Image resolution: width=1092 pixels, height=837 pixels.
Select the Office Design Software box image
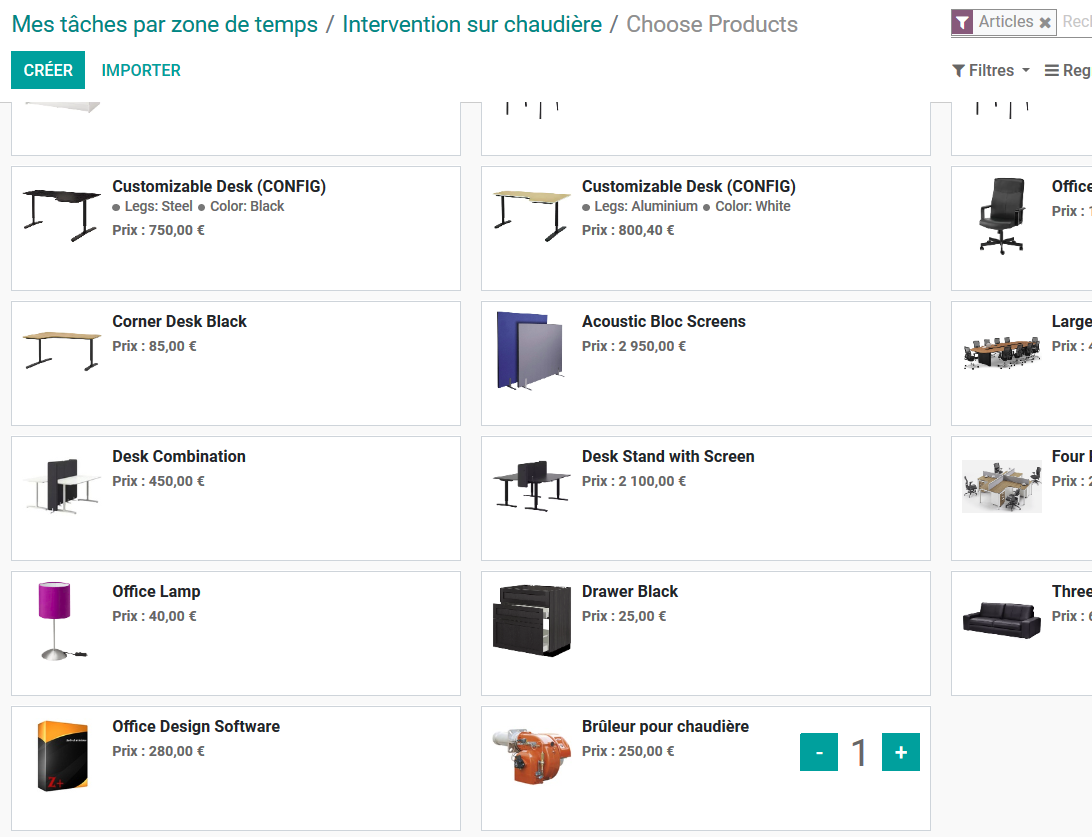pos(62,756)
